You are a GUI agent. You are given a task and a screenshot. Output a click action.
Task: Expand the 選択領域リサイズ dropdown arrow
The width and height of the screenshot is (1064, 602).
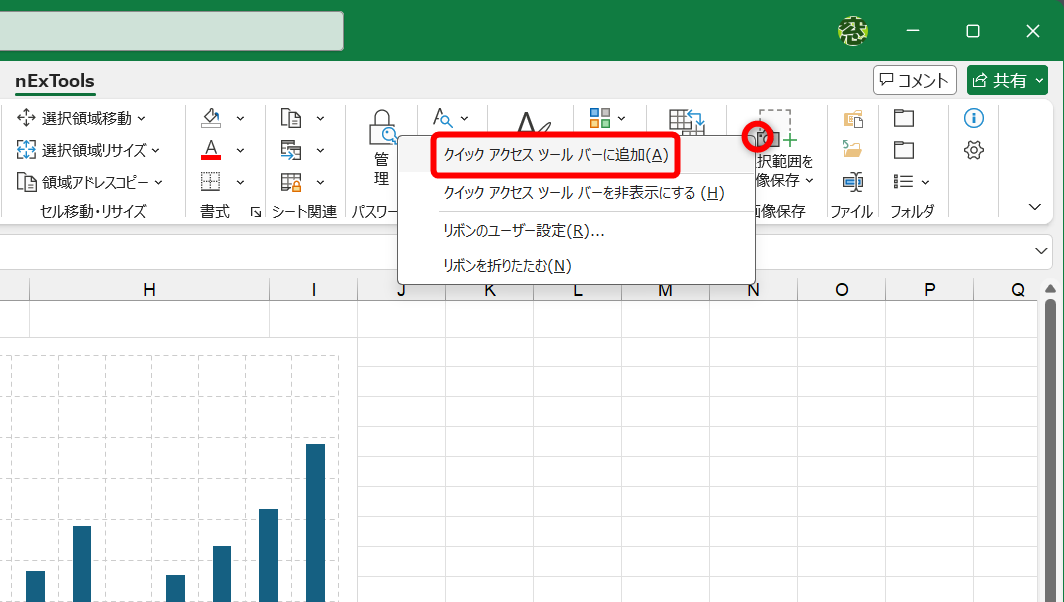[x=155, y=151]
